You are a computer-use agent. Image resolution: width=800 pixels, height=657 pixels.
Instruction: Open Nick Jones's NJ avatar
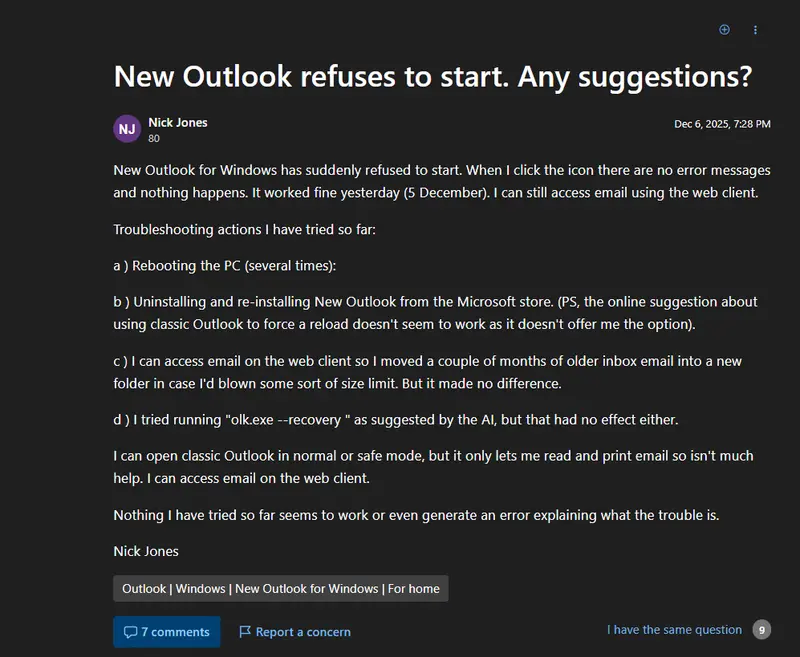coord(127,128)
